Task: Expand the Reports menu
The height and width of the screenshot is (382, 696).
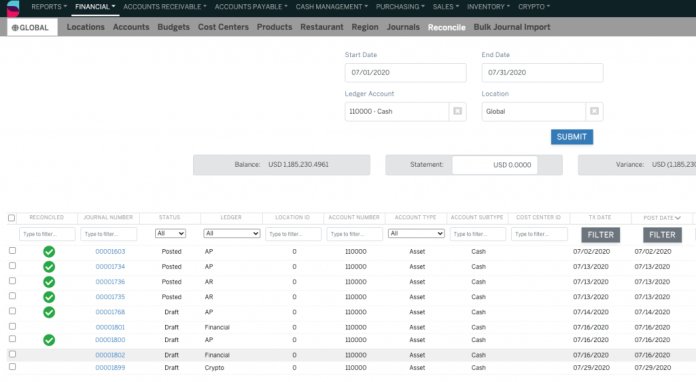Action: pyautogui.click(x=49, y=7)
